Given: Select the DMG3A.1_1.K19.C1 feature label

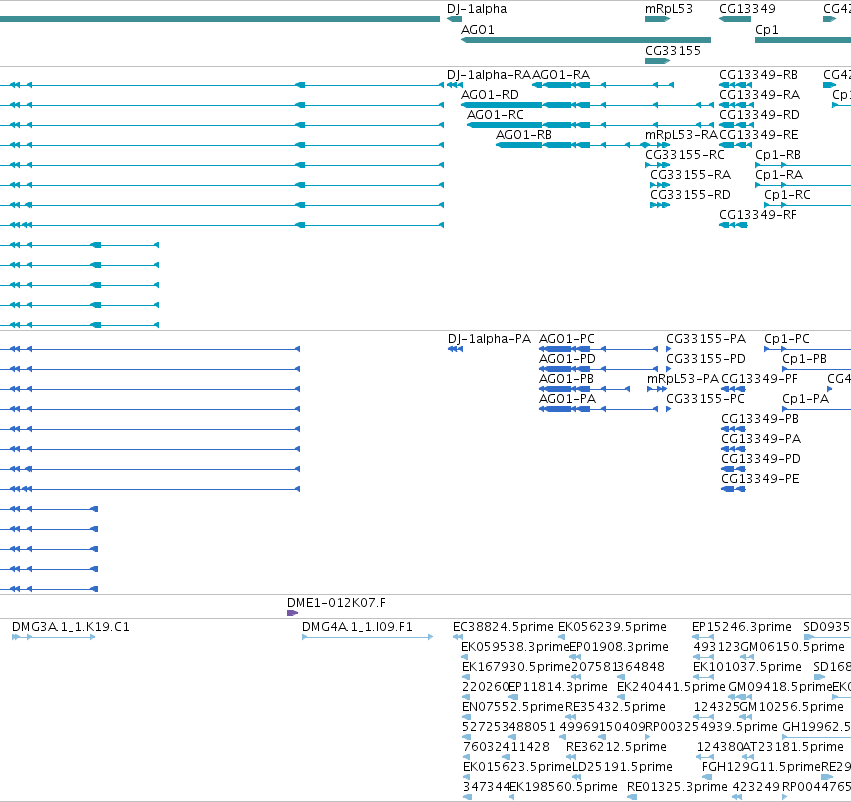Looking at the screenshot, I should pyautogui.click(x=71, y=627).
